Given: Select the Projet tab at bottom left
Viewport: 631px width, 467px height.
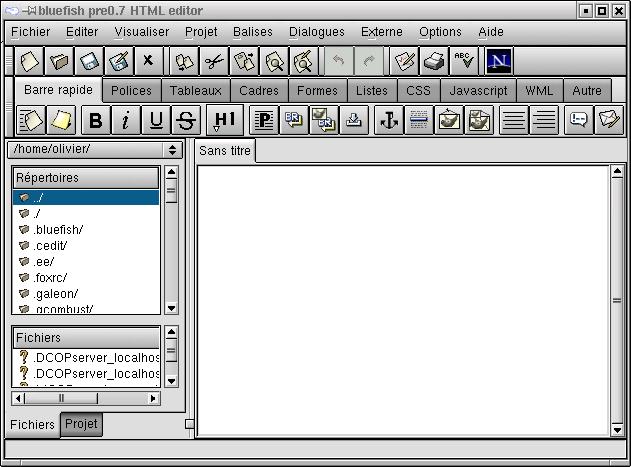Looking at the screenshot, I should [81, 424].
